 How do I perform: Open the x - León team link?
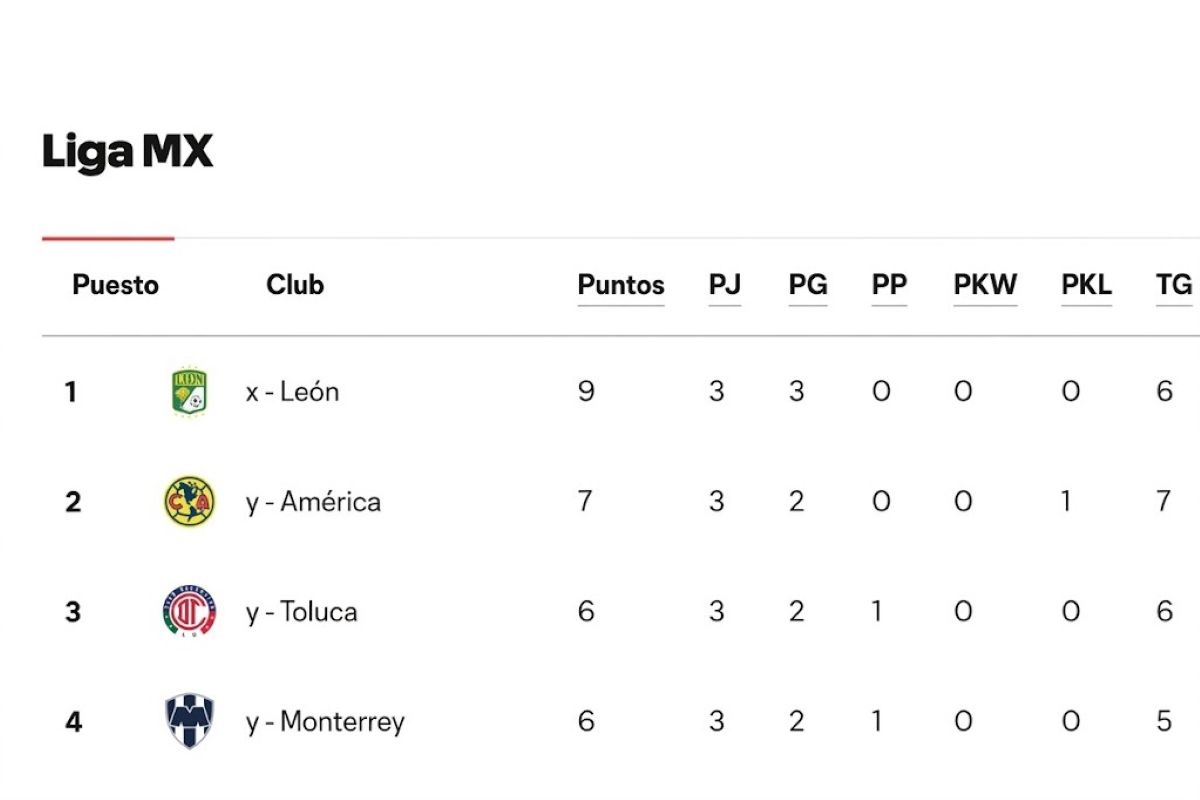tap(292, 391)
